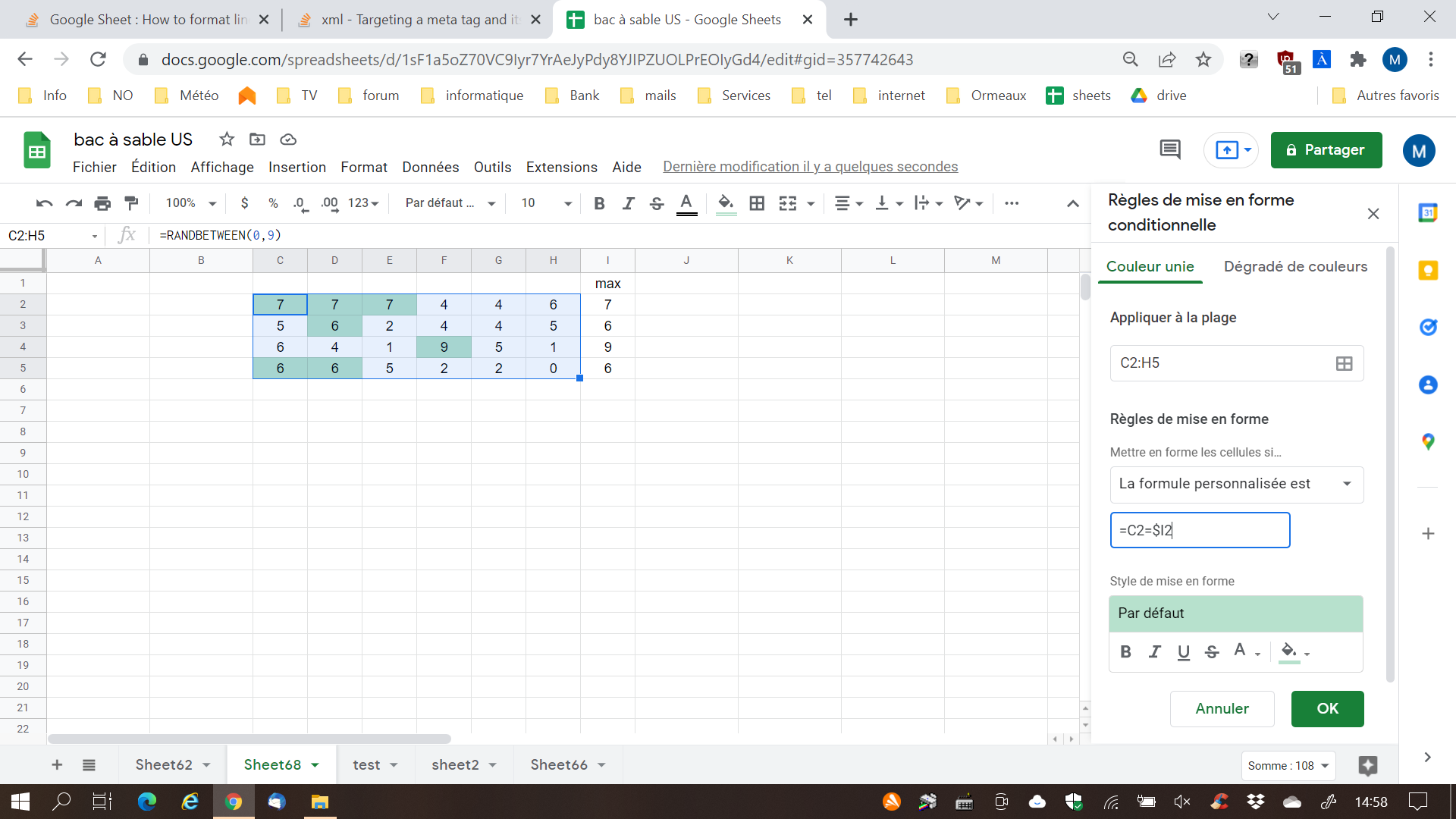Star the document bac à sable US
This screenshot has height=819, width=1456.
point(226,140)
